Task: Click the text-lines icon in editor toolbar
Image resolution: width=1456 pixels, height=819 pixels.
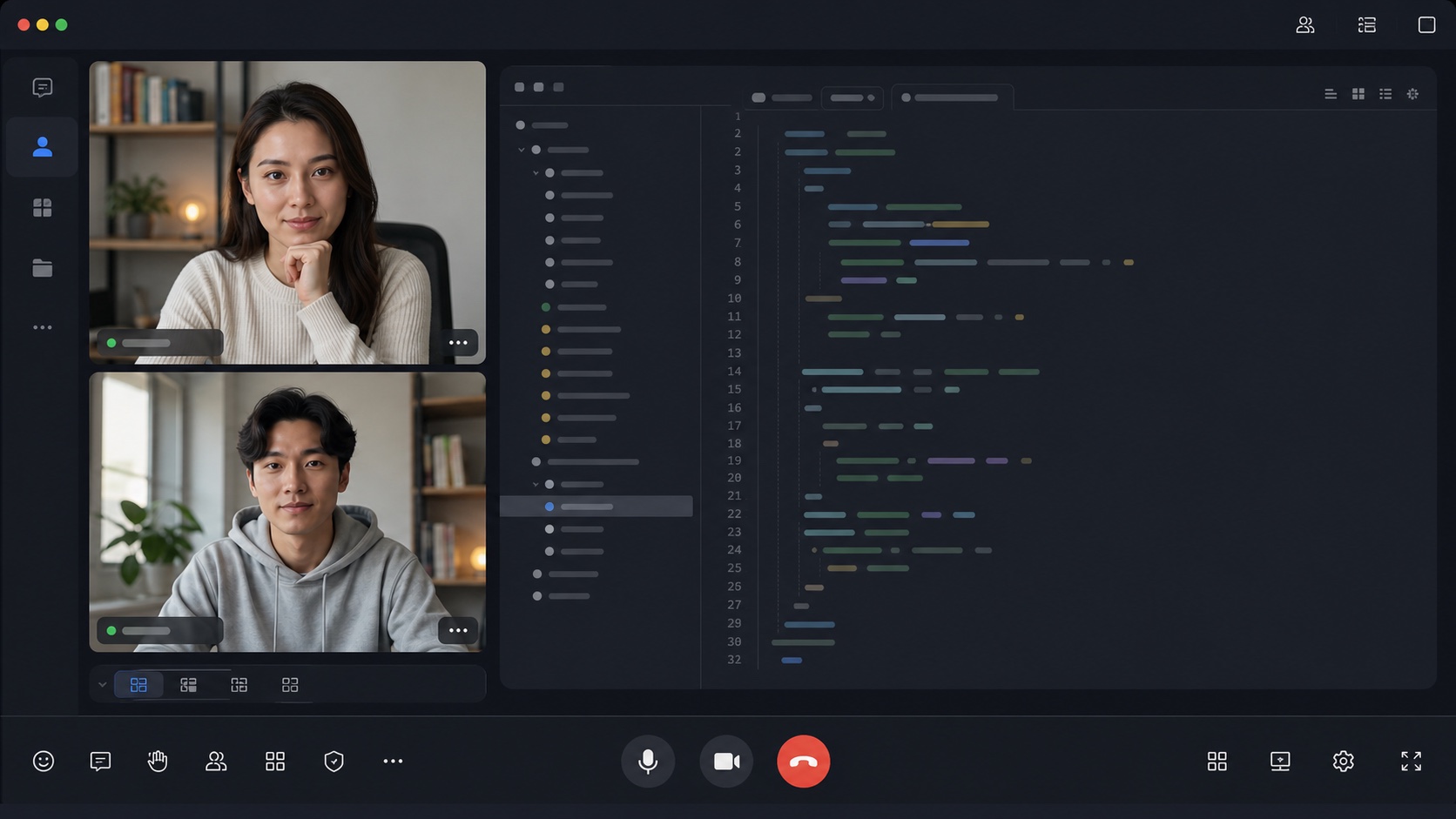Action: [x=1331, y=94]
